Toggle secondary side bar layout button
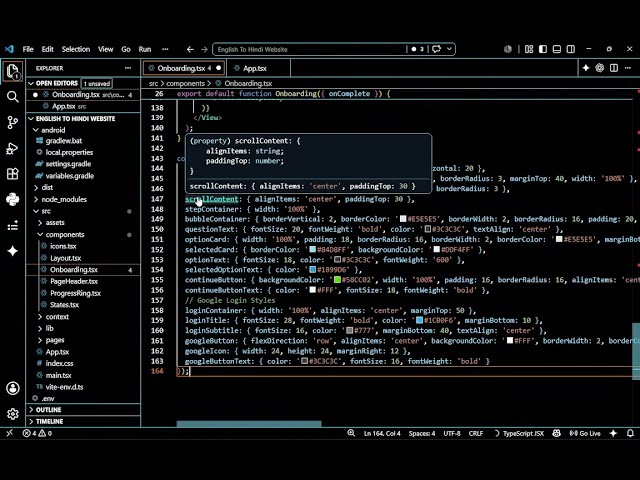The height and width of the screenshot is (480, 640). coord(571,49)
